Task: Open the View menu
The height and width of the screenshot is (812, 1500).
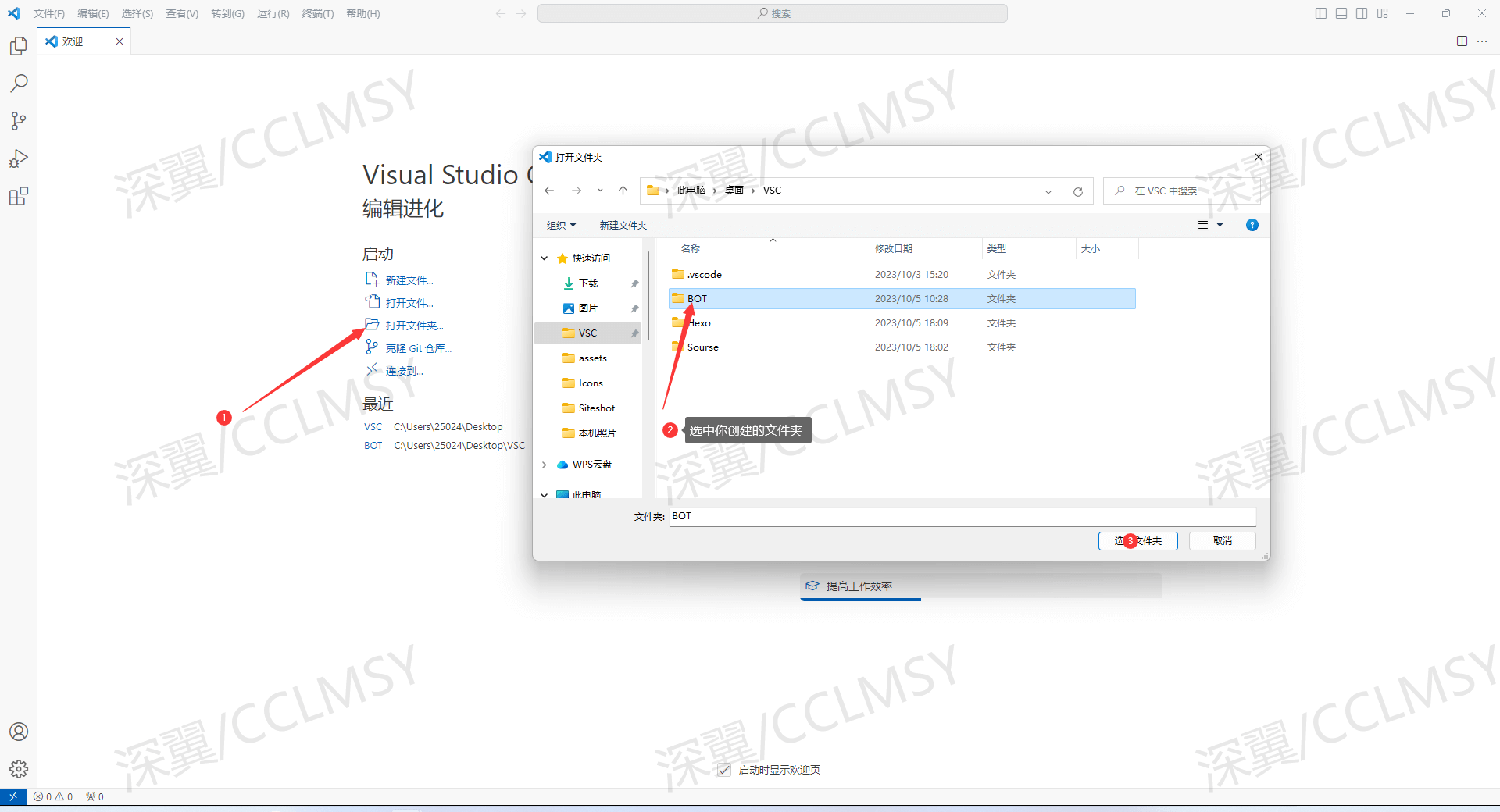Action: tap(182, 13)
